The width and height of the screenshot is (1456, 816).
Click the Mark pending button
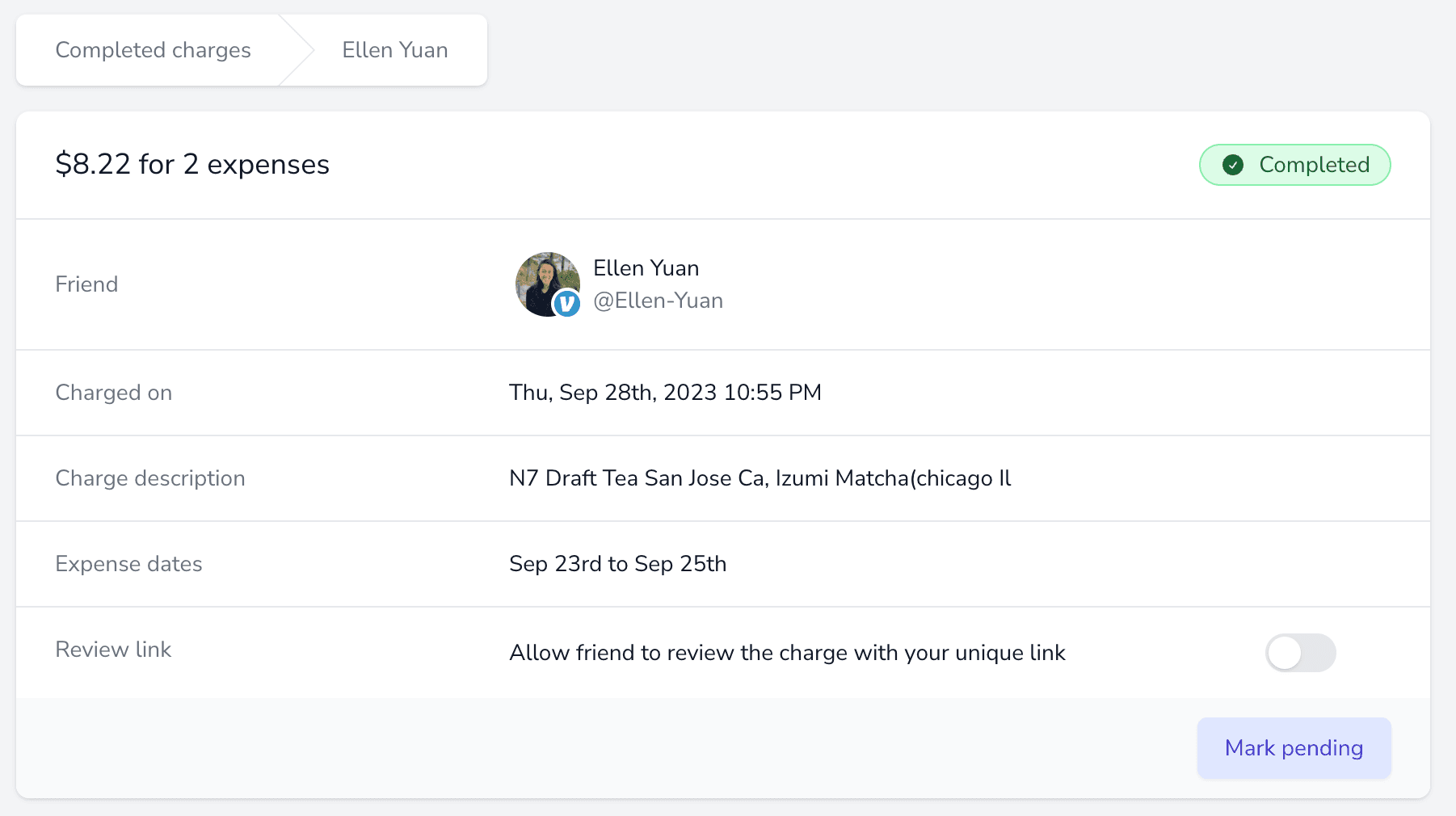coord(1294,748)
